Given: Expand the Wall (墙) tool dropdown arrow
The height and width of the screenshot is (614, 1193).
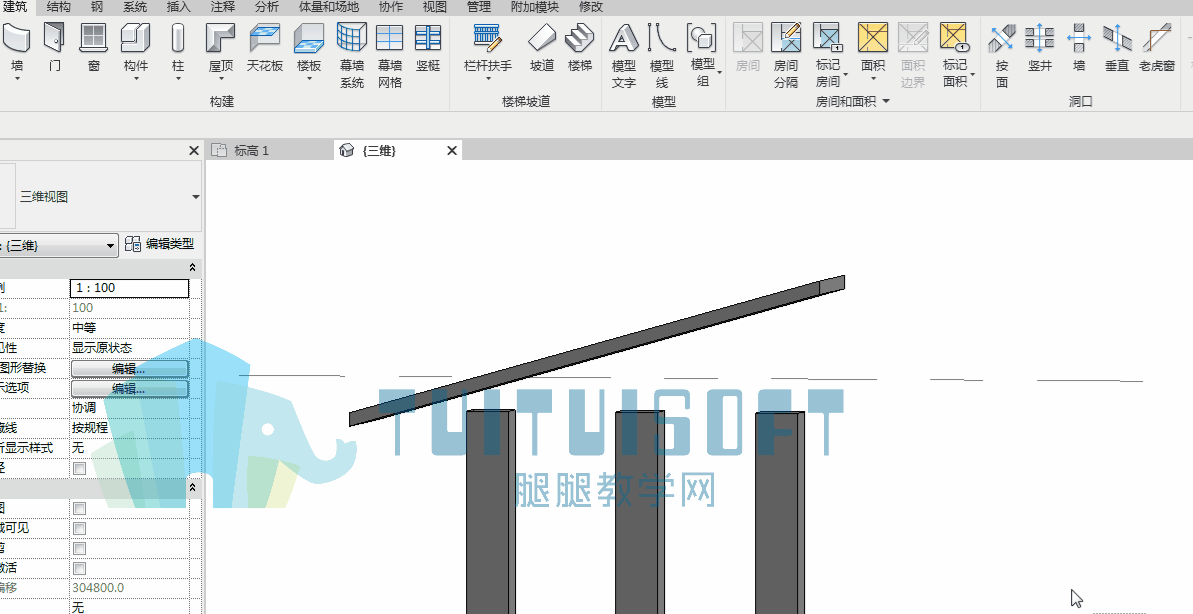Looking at the screenshot, I should coord(17,78).
